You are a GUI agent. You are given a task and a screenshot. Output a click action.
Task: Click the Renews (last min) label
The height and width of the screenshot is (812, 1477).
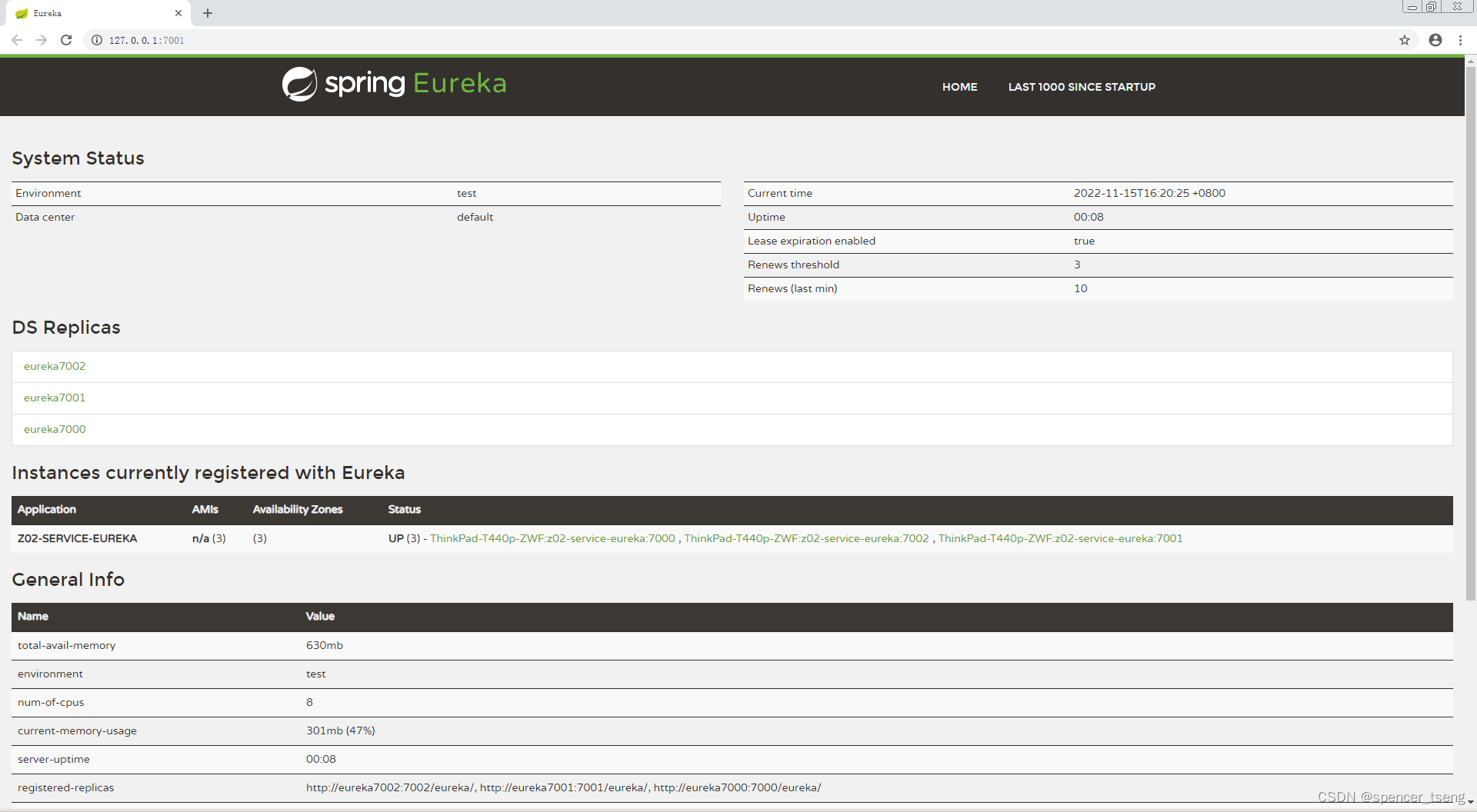[x=792, y=288]
